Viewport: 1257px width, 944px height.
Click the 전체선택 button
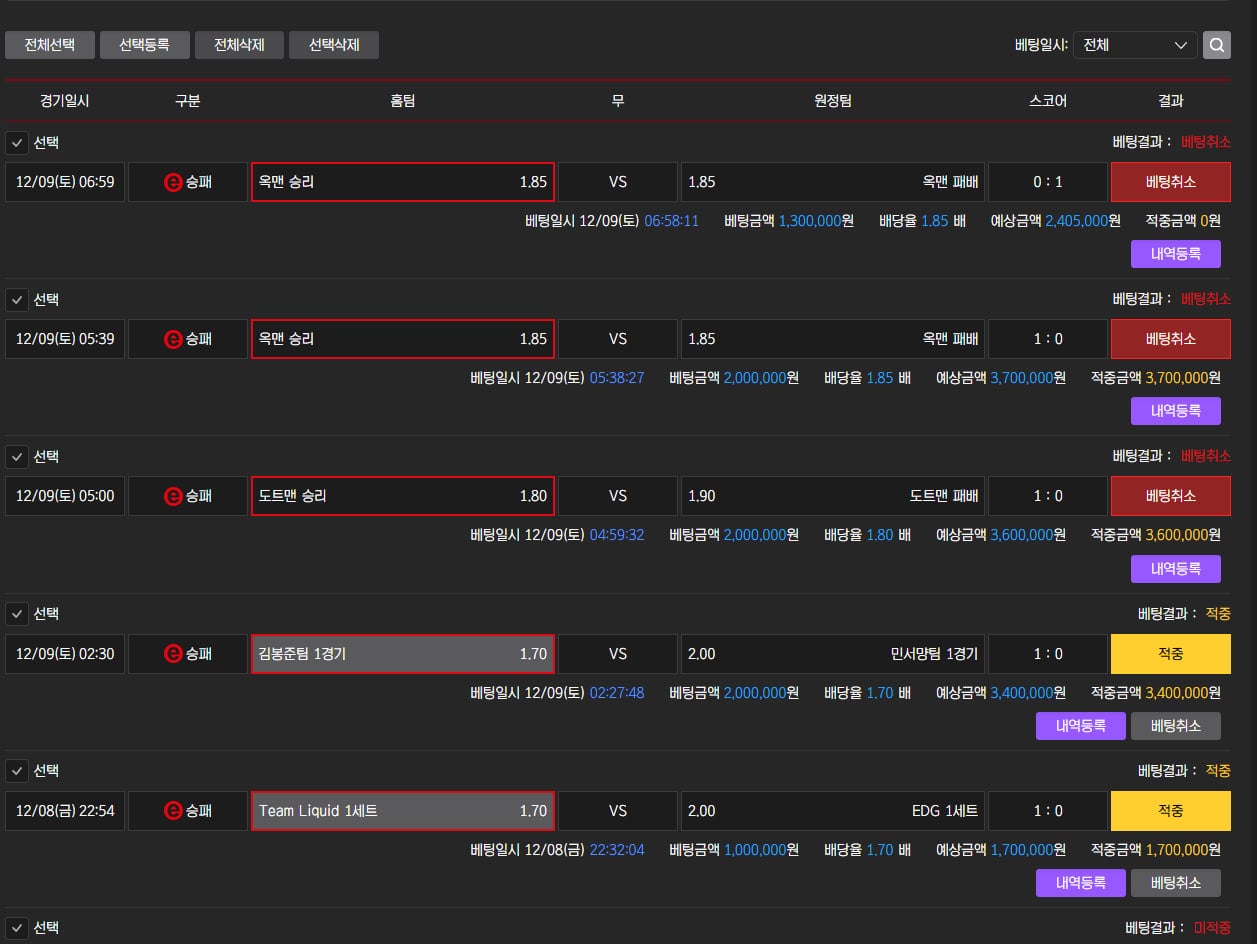tap(50, 45)
